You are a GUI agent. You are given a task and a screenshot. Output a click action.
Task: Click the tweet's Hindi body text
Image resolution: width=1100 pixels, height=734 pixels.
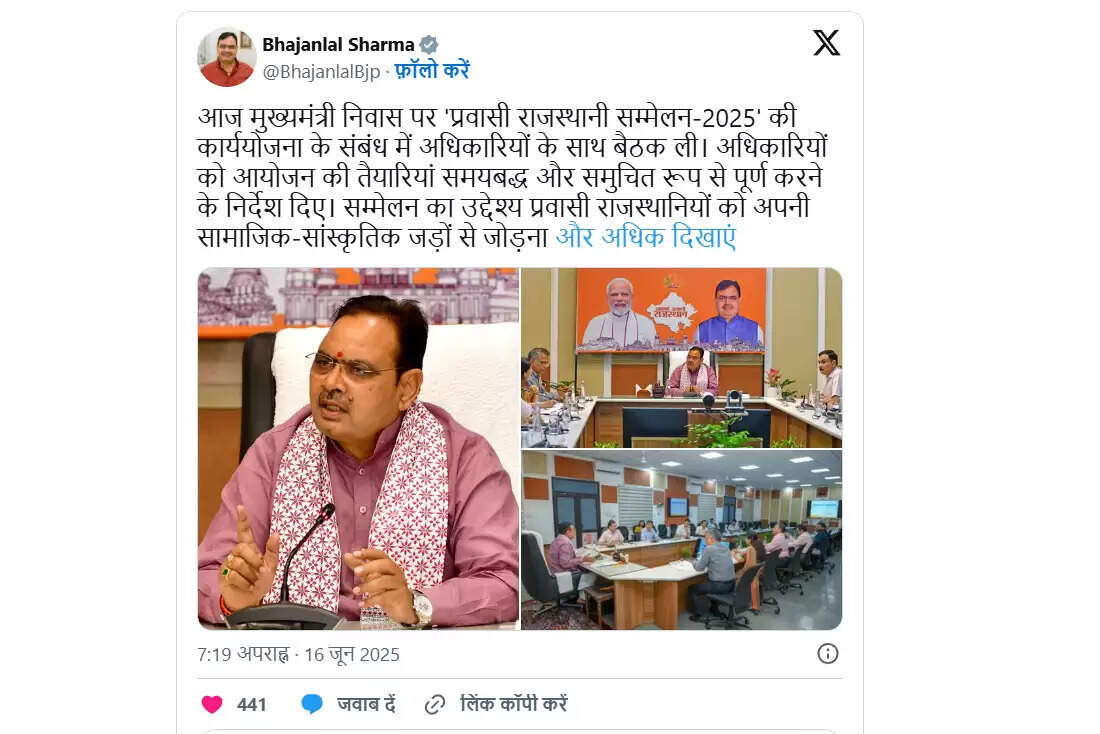point(513,178)
